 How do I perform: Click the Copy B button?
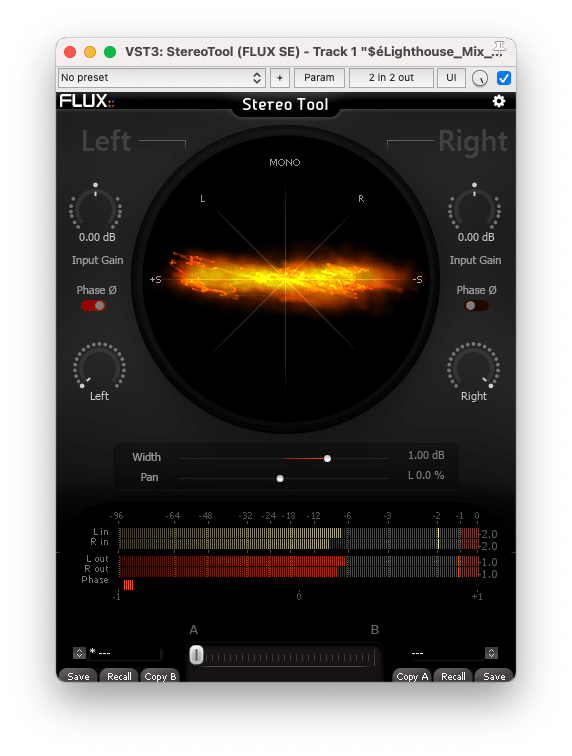(160, 676)
